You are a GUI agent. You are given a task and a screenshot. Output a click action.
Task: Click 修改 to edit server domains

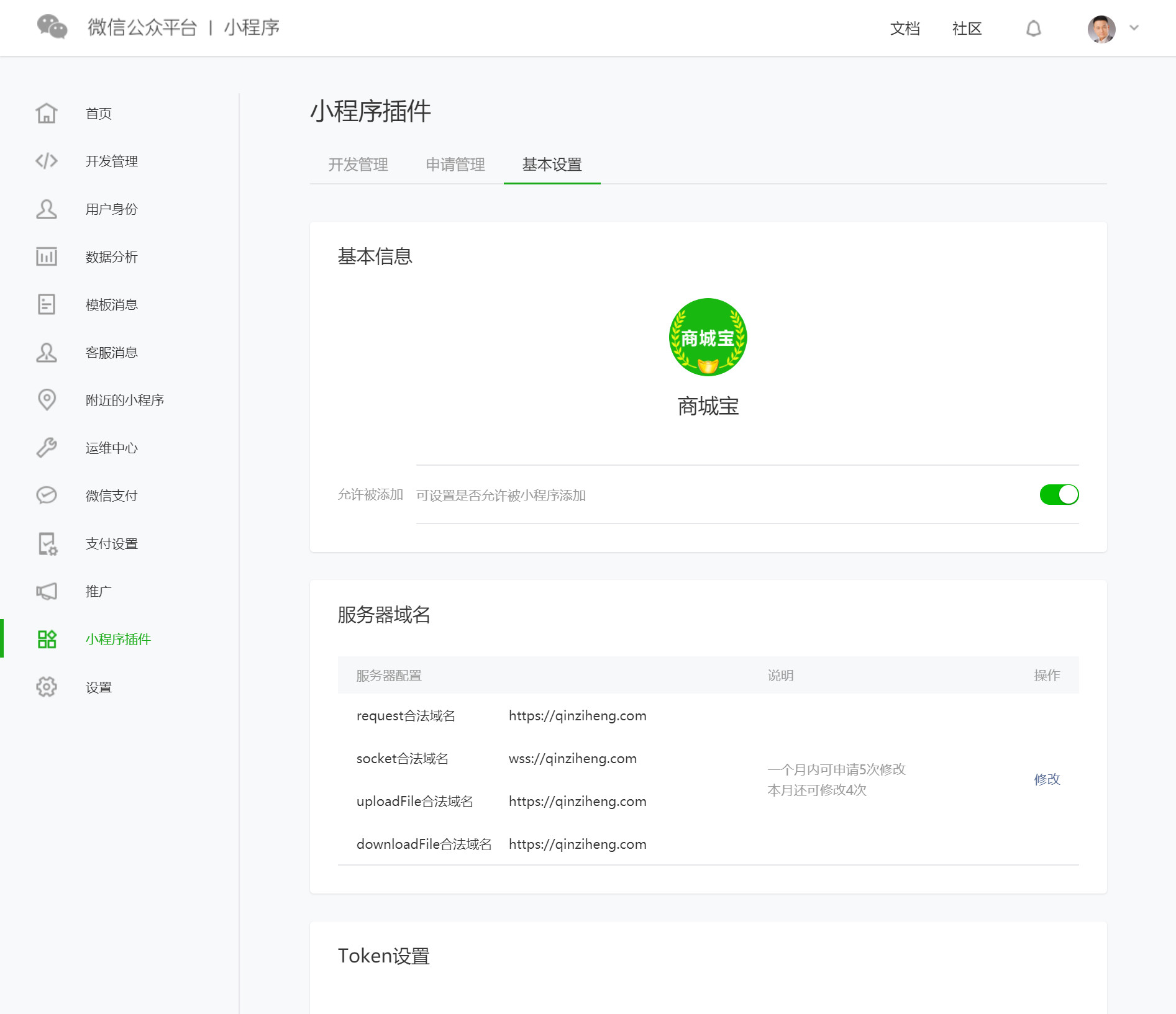click(x=1047, y=779)
